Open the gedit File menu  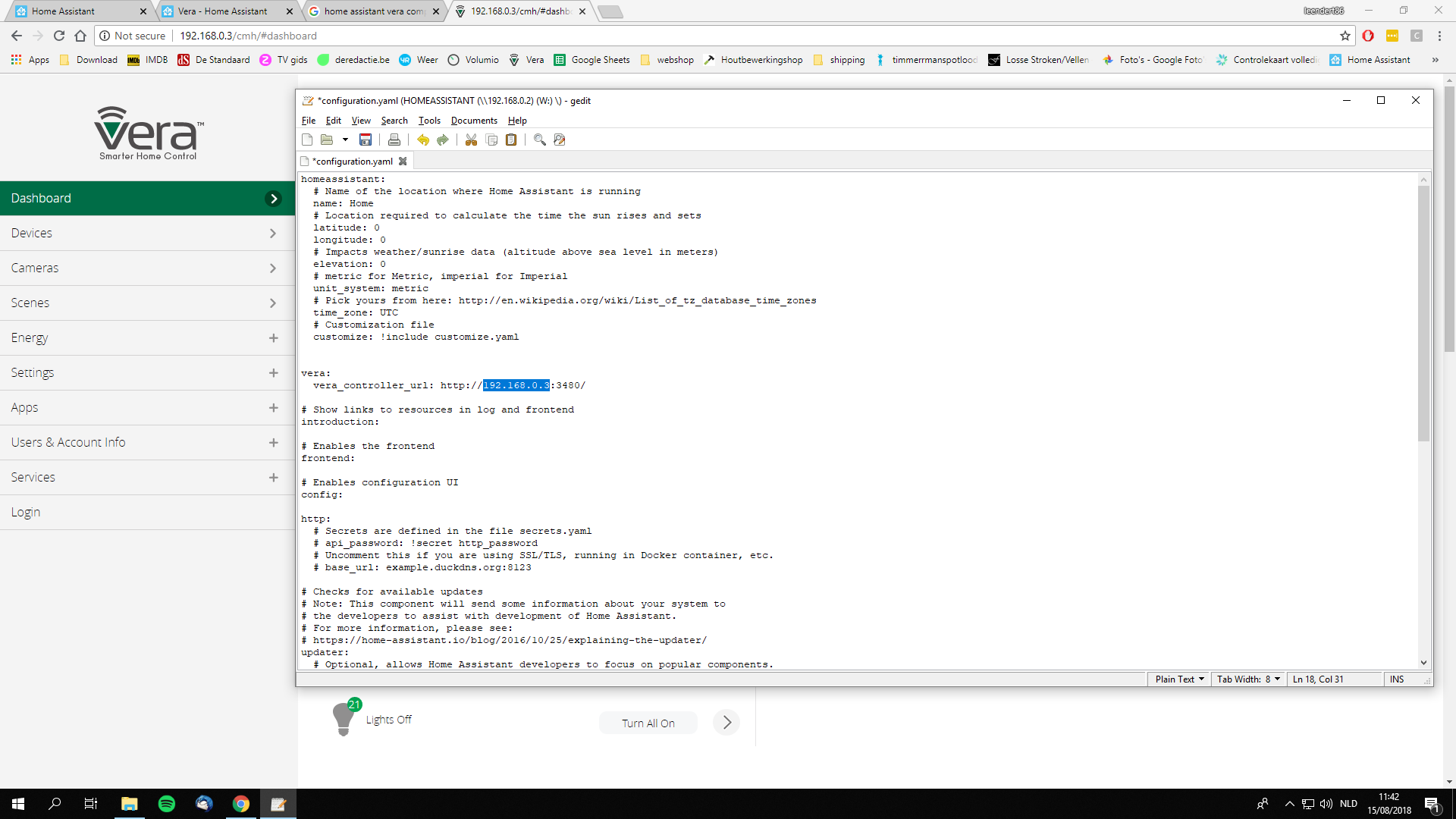point(309,121)
